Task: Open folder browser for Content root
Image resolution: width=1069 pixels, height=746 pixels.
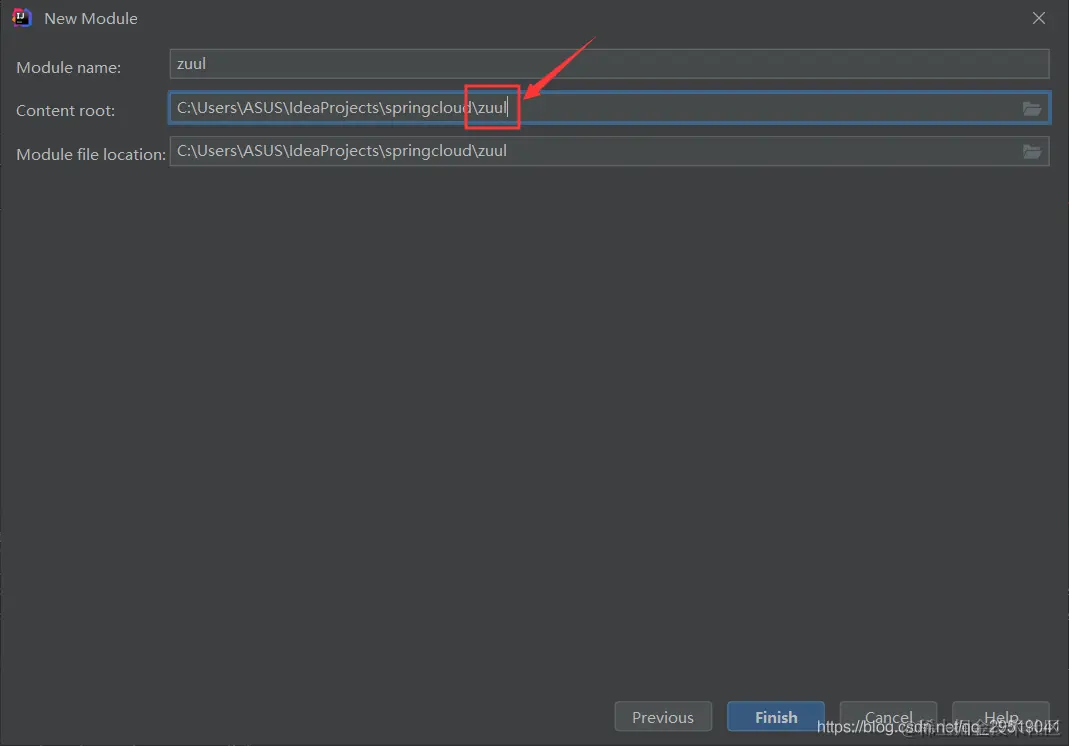Action: tap(1032, 108)
